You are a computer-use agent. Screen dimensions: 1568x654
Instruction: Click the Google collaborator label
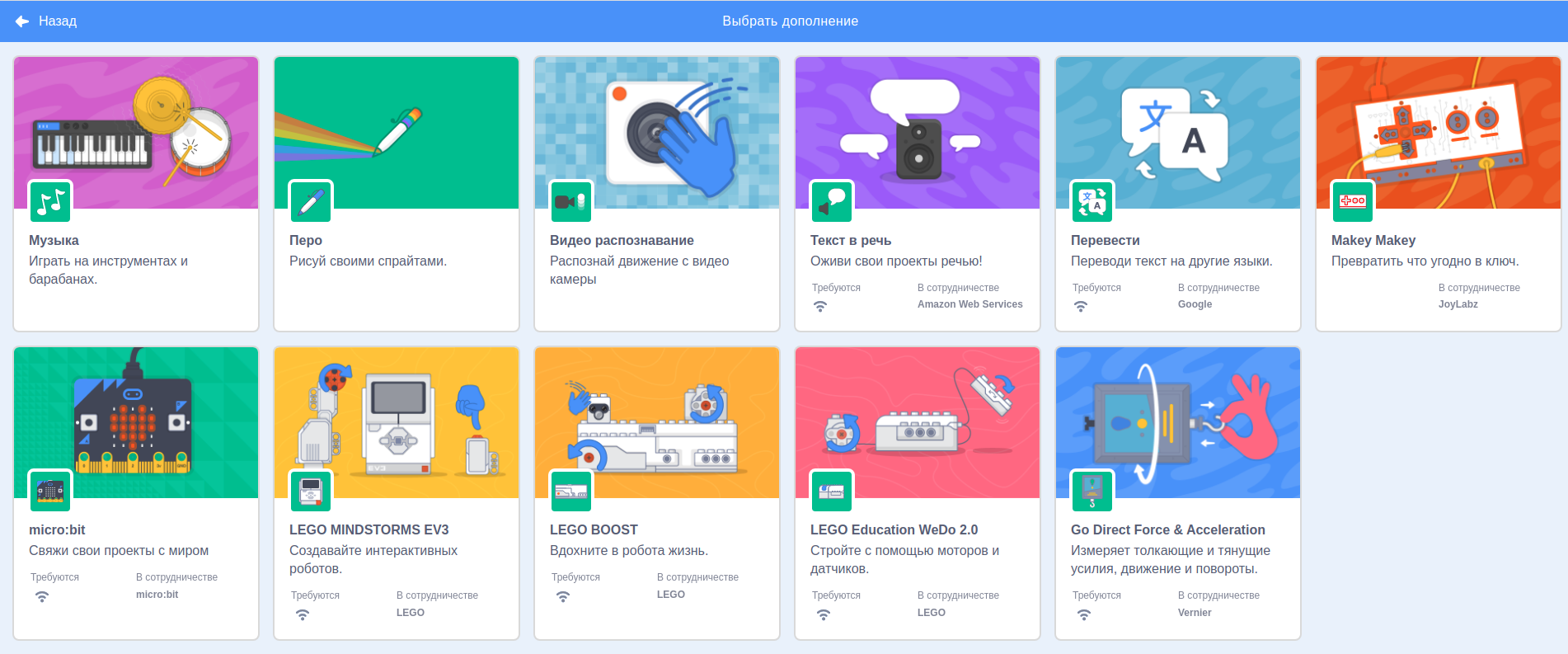(x=1195, y=304)
